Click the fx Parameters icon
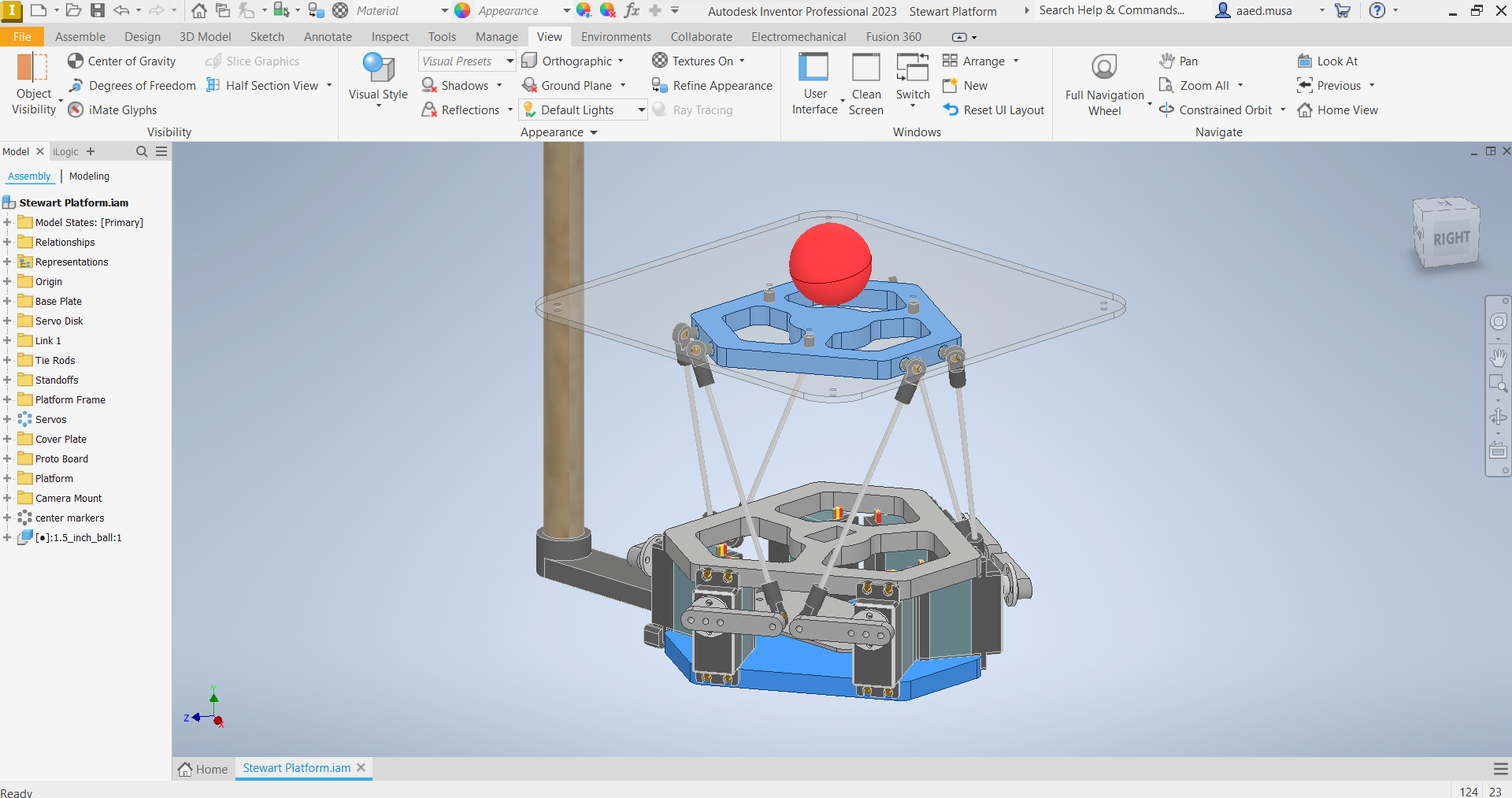This screenshot has width=1512, height=798. point(632,11)
